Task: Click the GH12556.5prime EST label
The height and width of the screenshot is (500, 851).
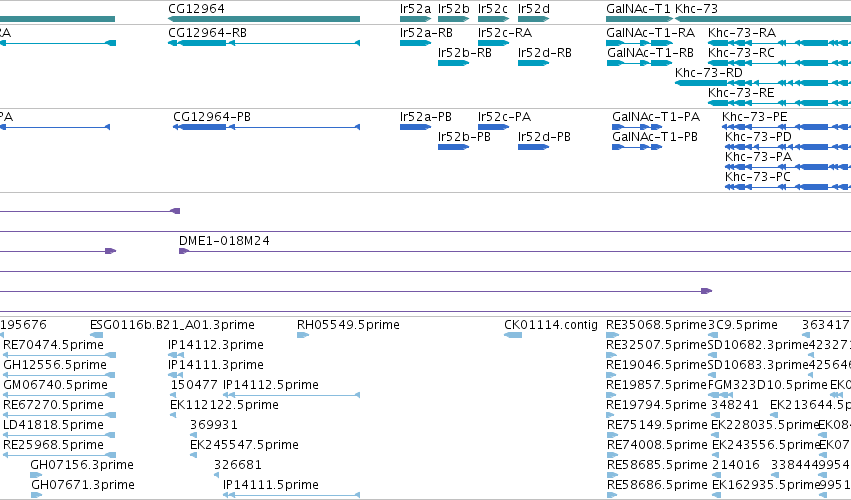Action: [55, 365]
